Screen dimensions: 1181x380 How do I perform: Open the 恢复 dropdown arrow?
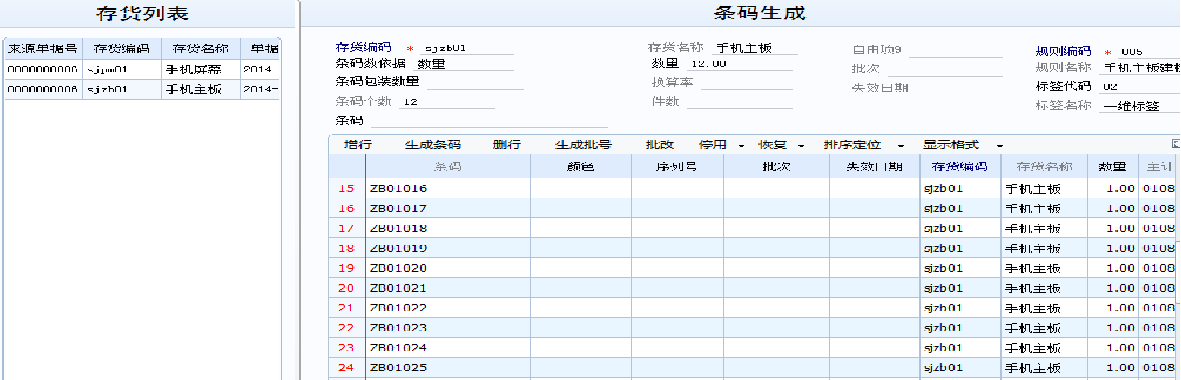(801, 145)
